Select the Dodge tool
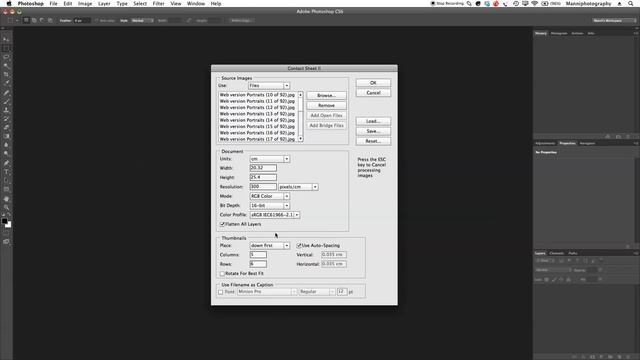This screenshot has height=360, width=640. (x=6, y=153)
